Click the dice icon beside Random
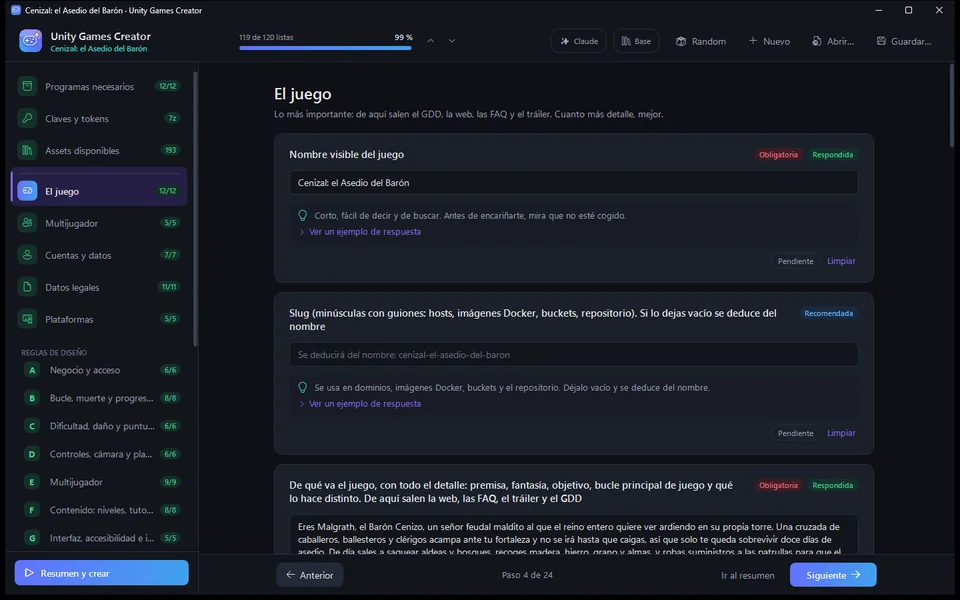Screen dimensions: 960x600 click(681, 42)
